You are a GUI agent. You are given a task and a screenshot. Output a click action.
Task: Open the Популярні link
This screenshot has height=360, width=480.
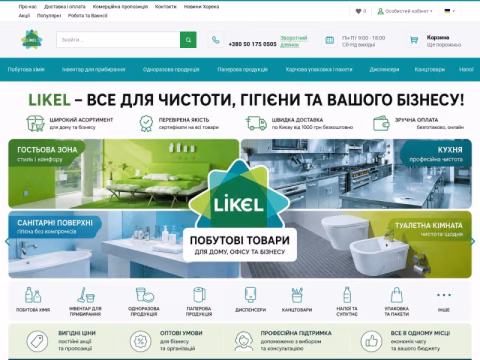coord(49,15)
